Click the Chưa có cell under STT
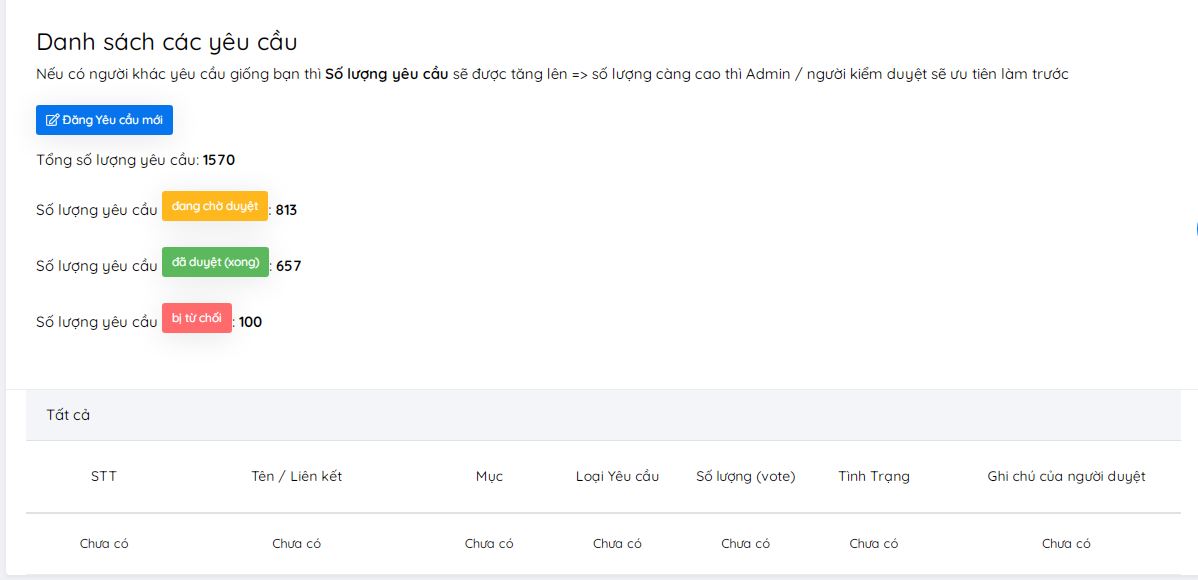 coord(104,544)
